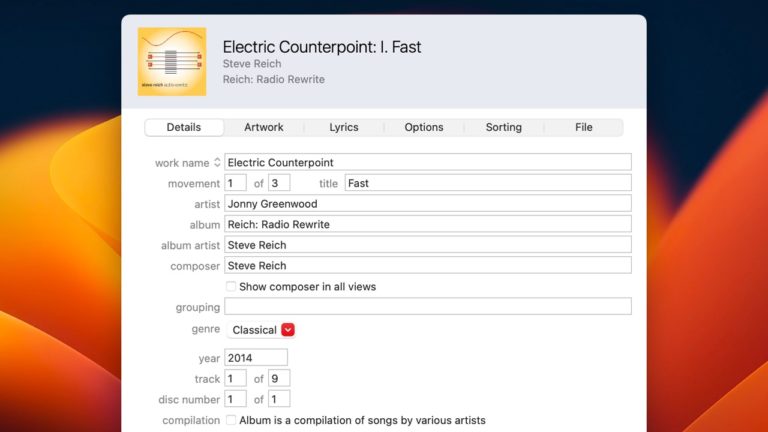
Task: Click the album artist field
Action: (x=428, y=245)
